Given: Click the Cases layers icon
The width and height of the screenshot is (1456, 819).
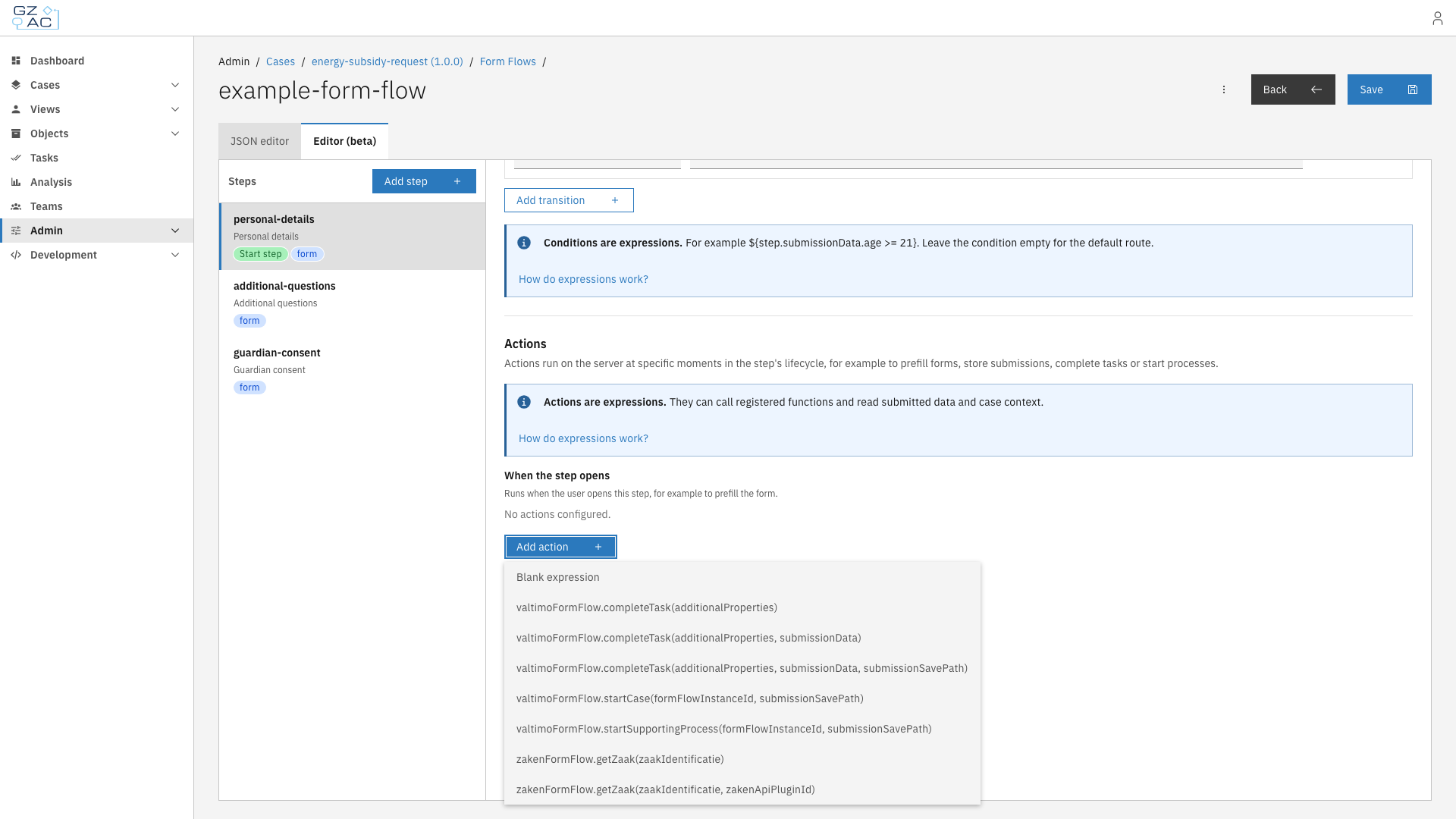Looking at the screenshot, I should point(16,85).
